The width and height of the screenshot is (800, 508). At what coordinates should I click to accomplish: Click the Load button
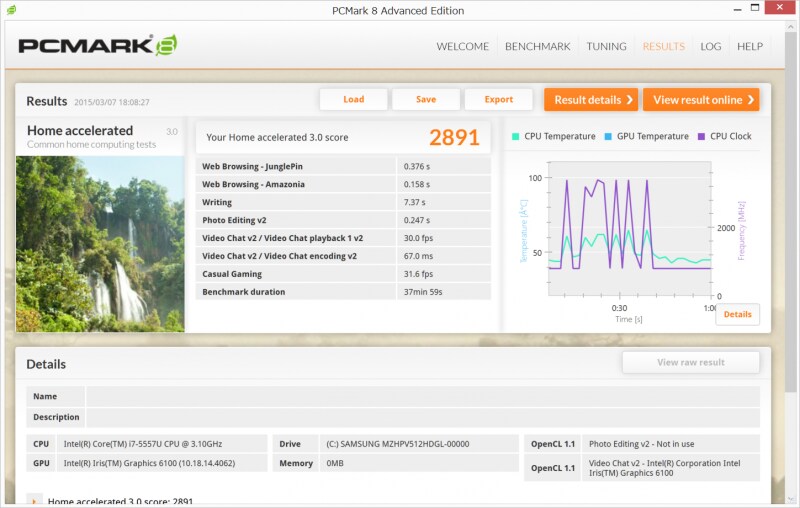pyautogui.click(x=353, y=100)
